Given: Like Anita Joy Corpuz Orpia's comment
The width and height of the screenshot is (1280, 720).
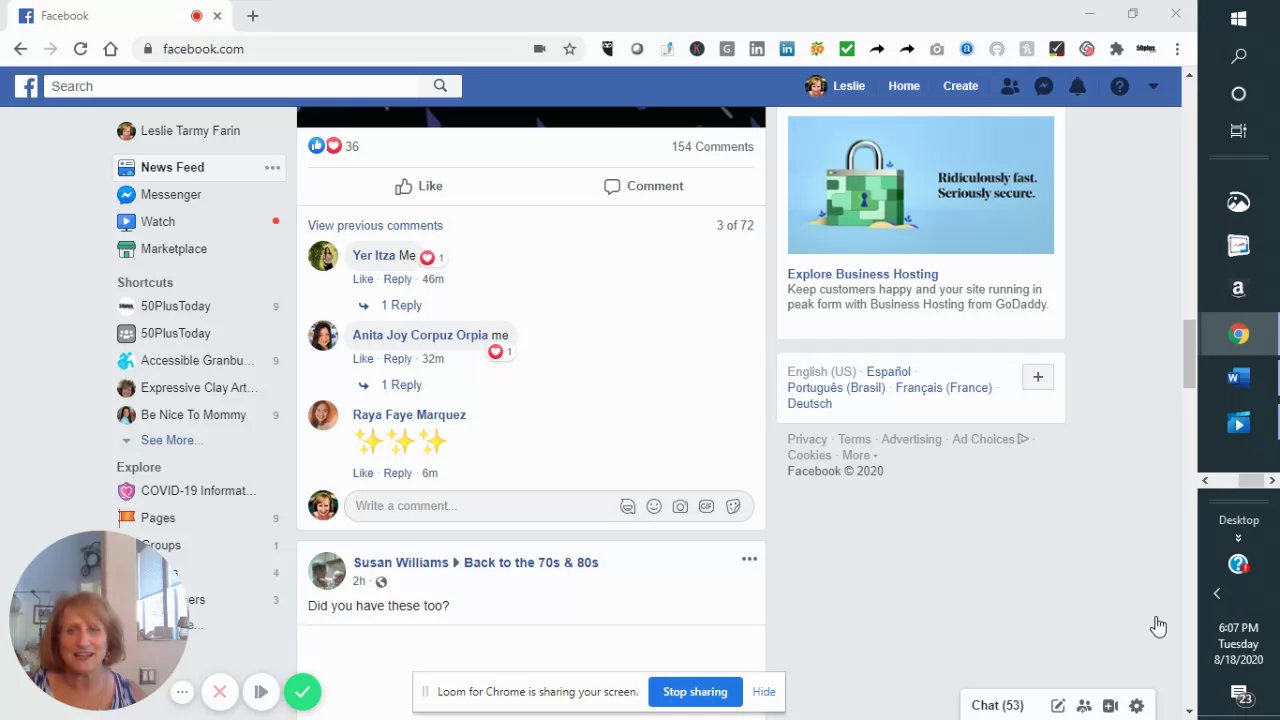Looking at the screenshot, I should click(363, 359).
